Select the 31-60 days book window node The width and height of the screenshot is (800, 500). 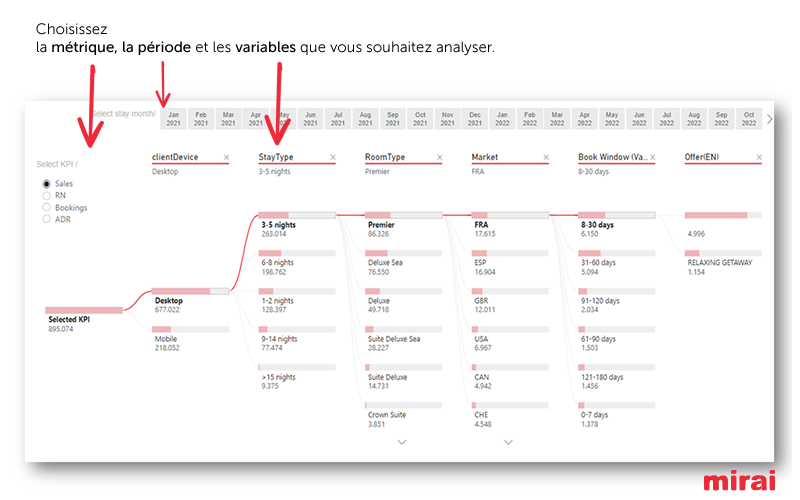point(617,253)
